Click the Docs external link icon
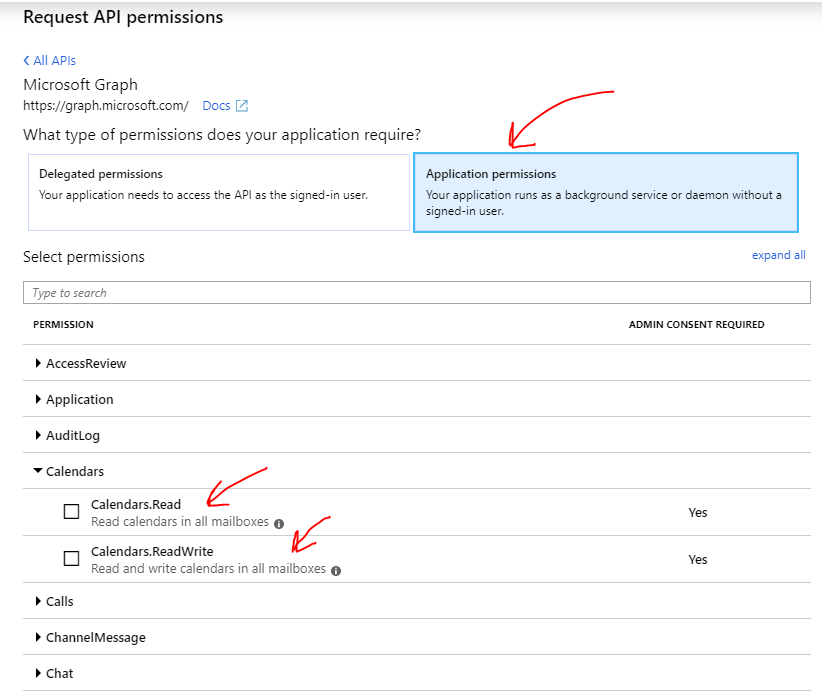The image size is (825, 700). point(242,106)
